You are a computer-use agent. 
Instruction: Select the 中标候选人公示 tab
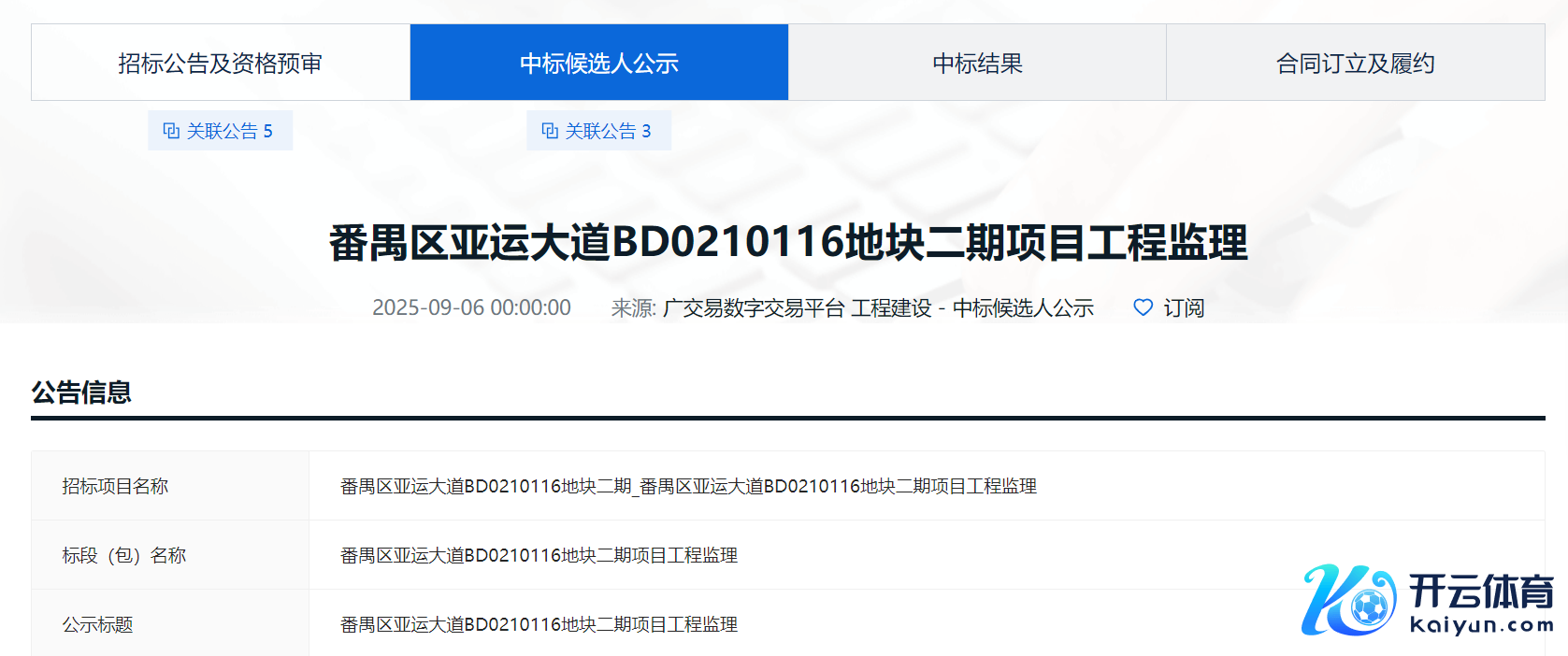tap(598, 64)
